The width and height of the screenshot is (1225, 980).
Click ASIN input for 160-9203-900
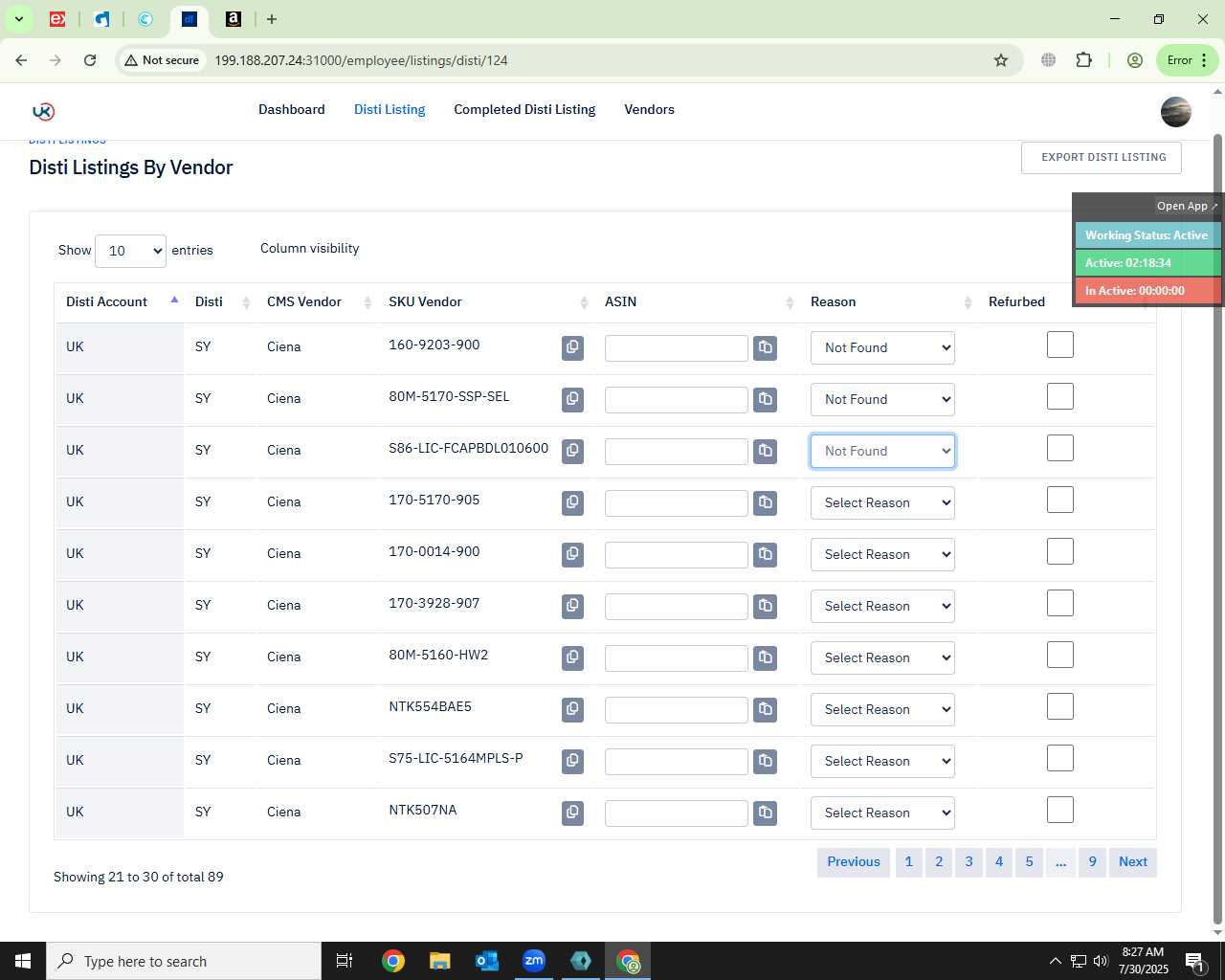(x=677, y=348)
